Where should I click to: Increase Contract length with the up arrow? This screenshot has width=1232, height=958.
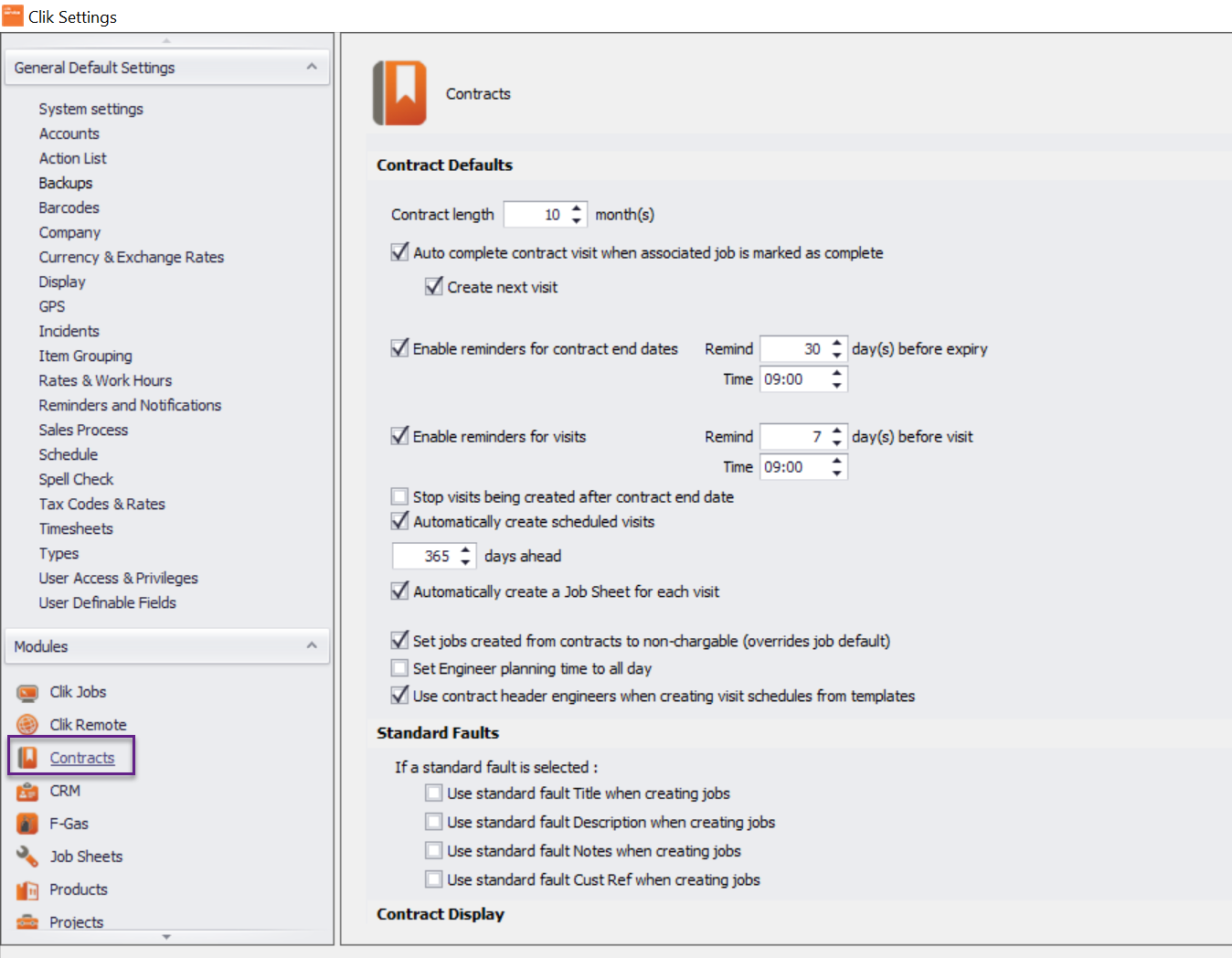[576, 208]
